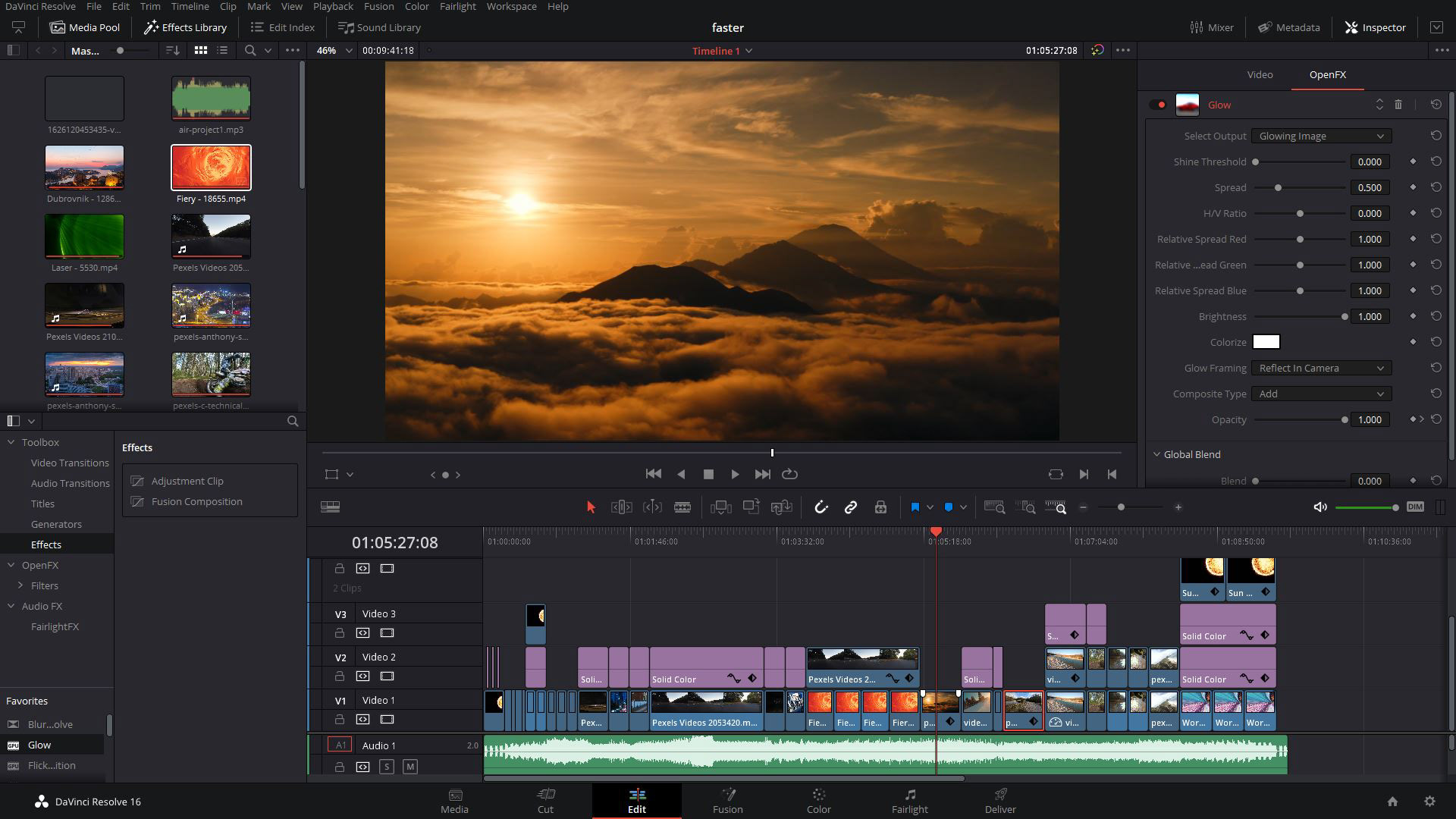Go to the Color page

pyautogui.click(x=818, y=800)
